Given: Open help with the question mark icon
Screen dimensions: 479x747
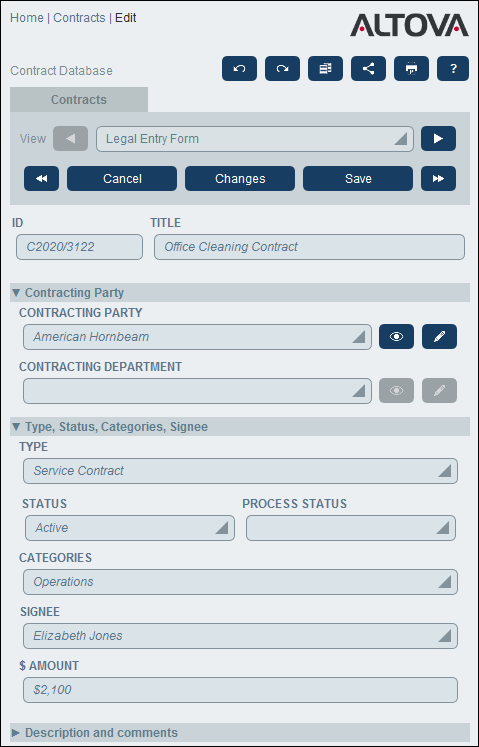Looking at the screenshot, I should pyautogui.click(x=453, y=69).
